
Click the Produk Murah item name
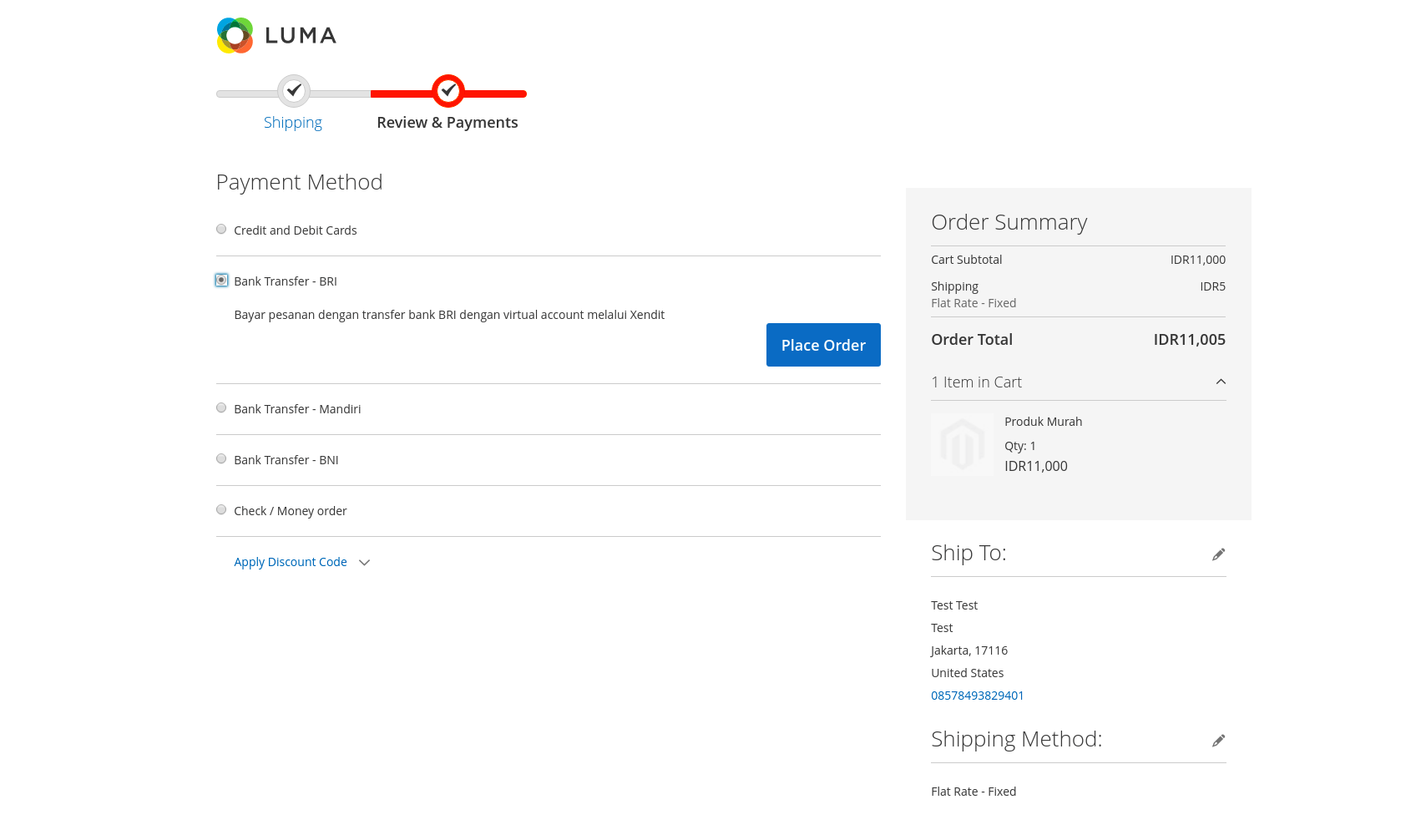[x=1043, y=421]
